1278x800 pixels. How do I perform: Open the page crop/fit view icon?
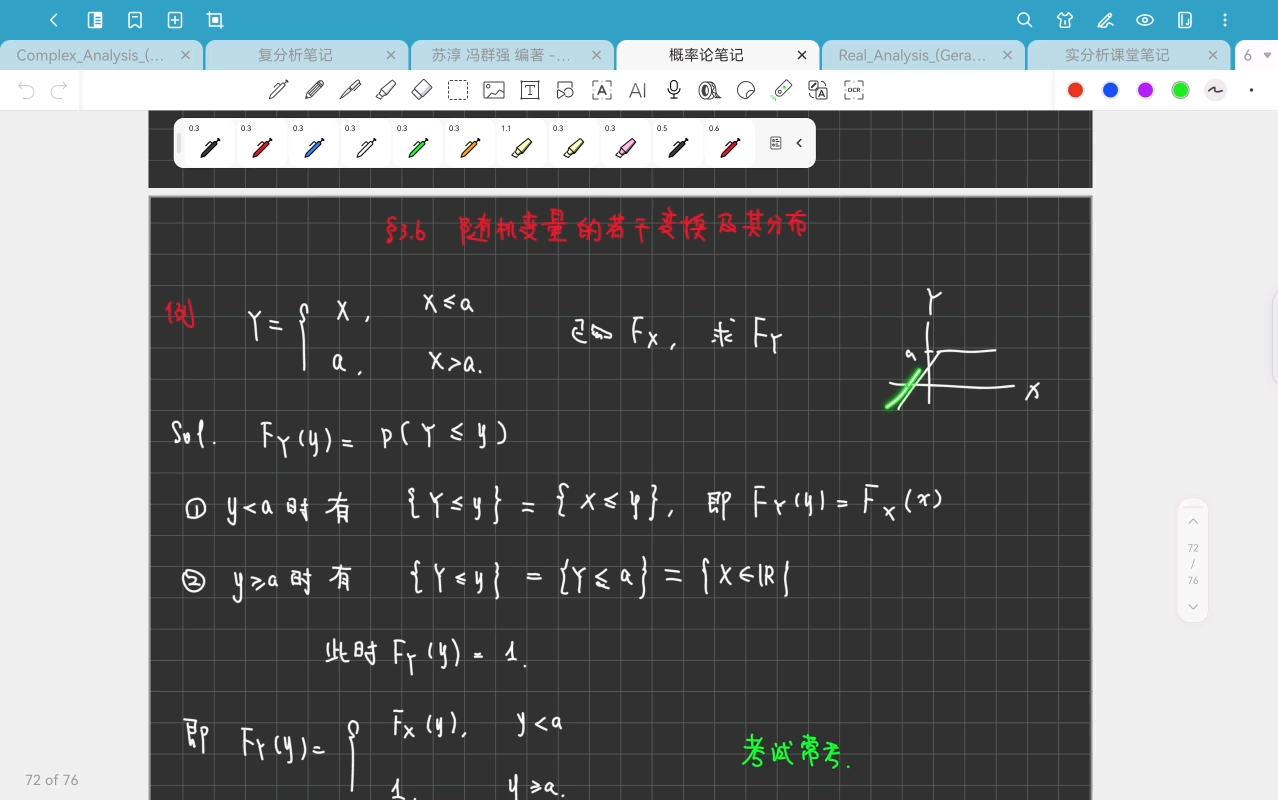215,20
